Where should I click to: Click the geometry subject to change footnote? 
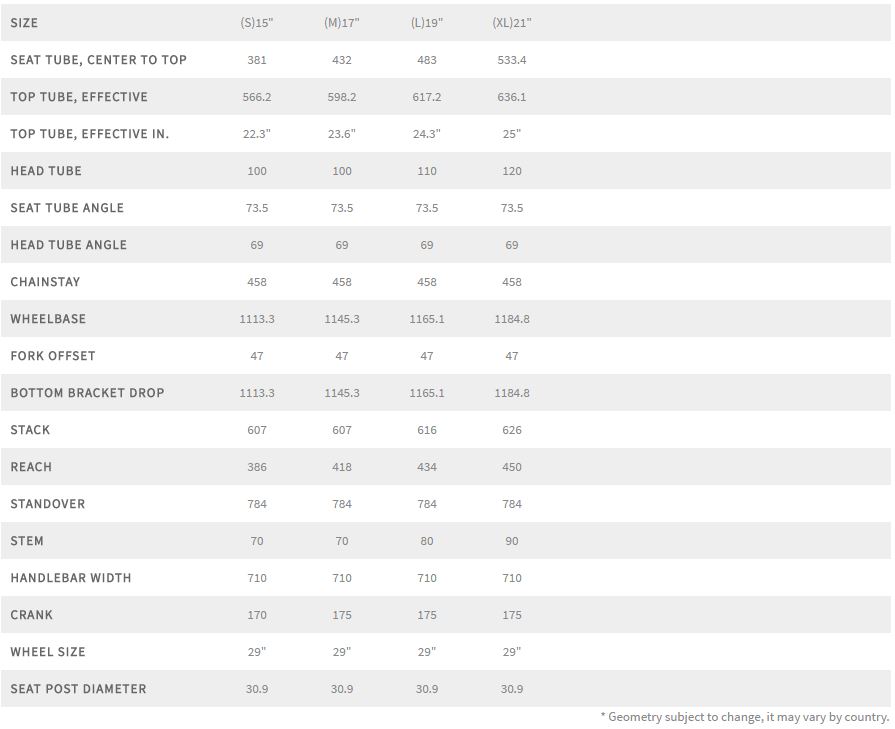pos(744,717)
